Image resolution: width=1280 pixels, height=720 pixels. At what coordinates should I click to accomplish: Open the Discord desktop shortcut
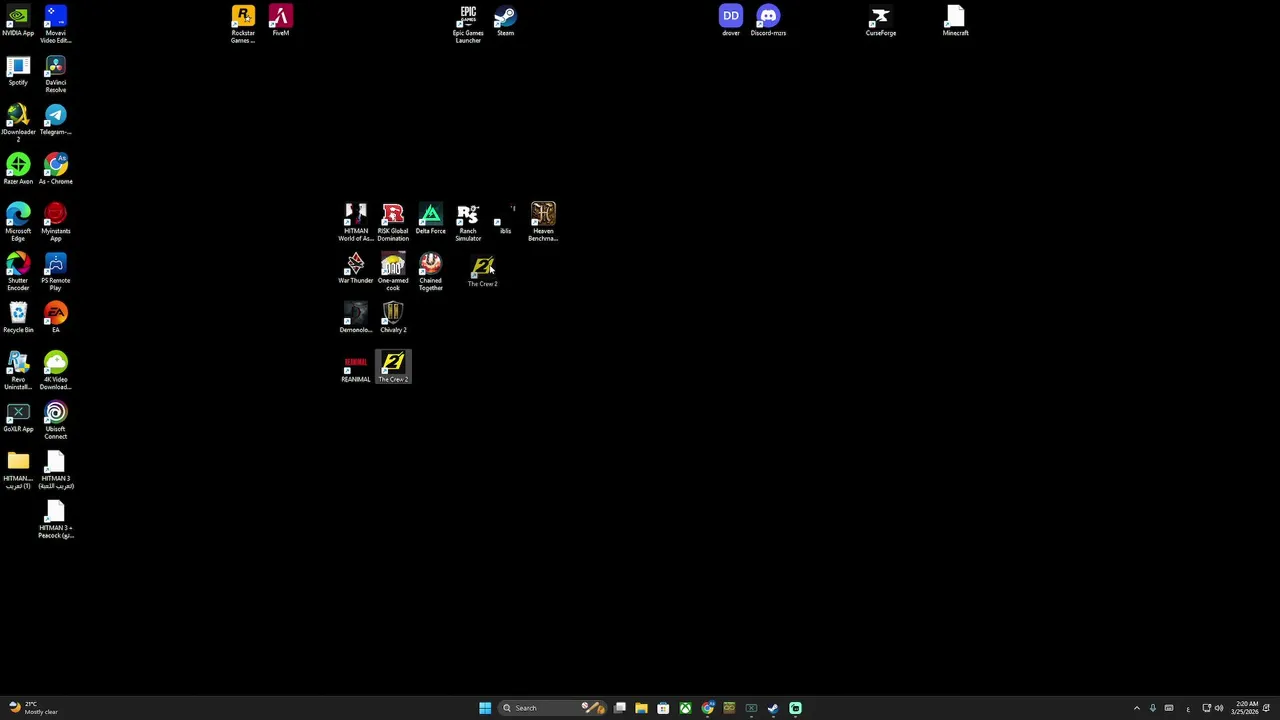(768, 21)
